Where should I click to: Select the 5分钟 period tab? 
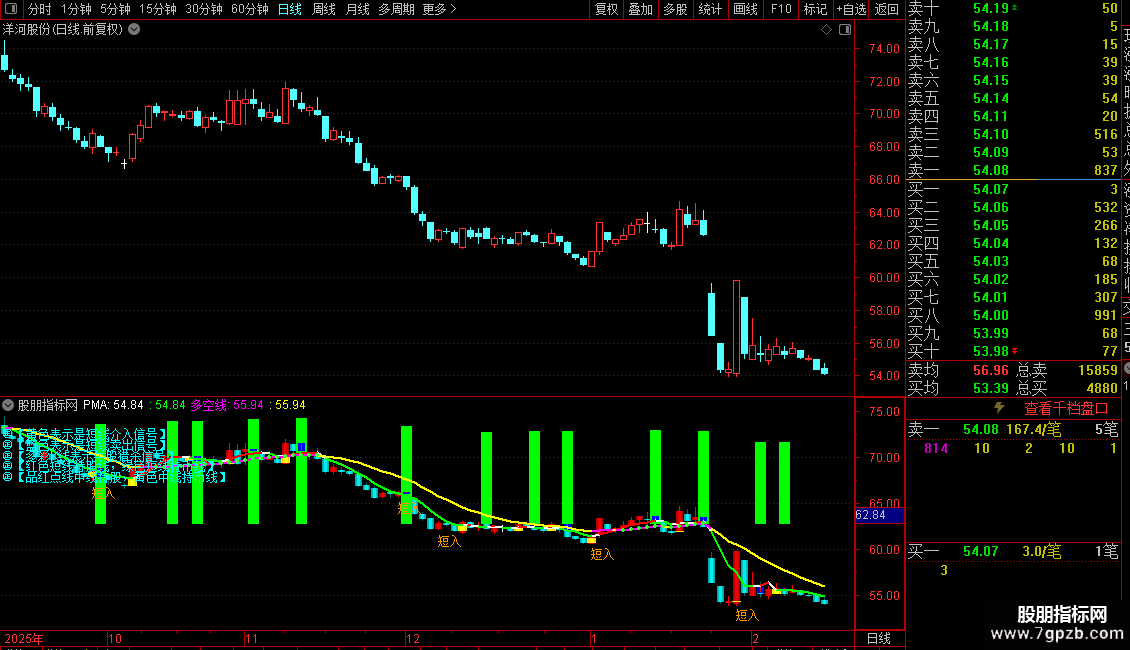pos(115,9)
